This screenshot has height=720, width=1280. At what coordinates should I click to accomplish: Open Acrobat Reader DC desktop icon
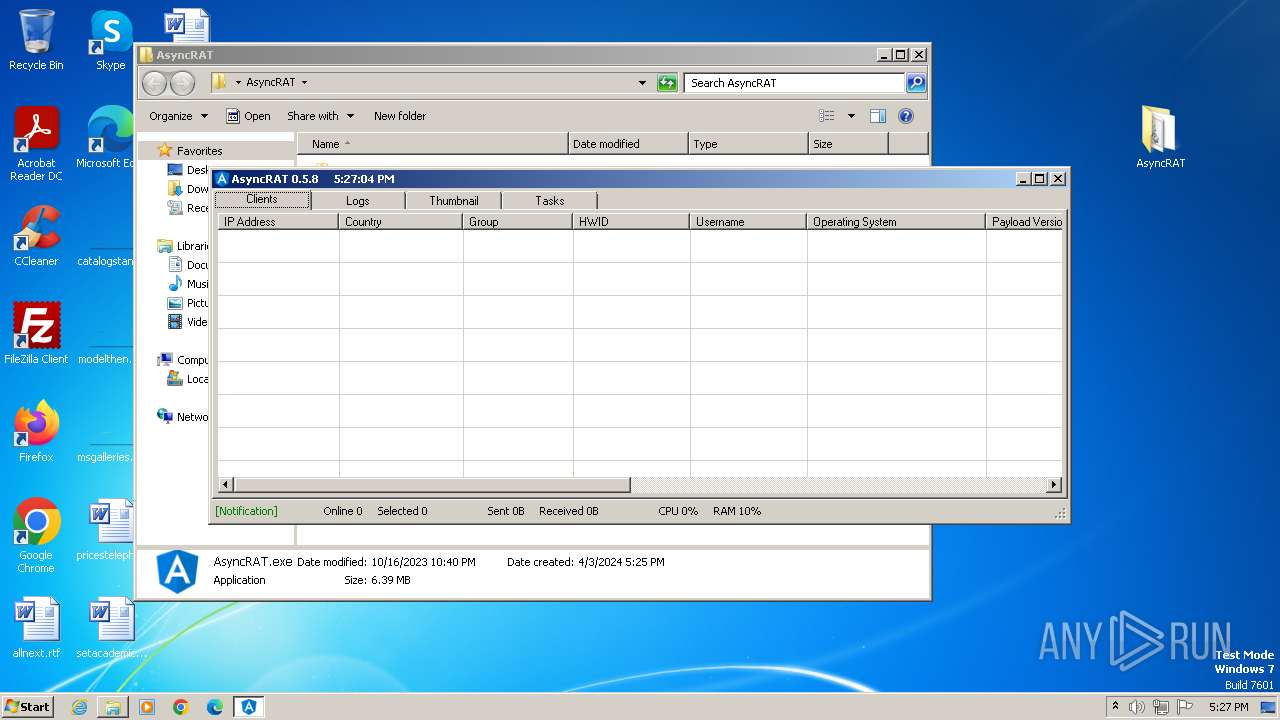[x=36, y=143]
